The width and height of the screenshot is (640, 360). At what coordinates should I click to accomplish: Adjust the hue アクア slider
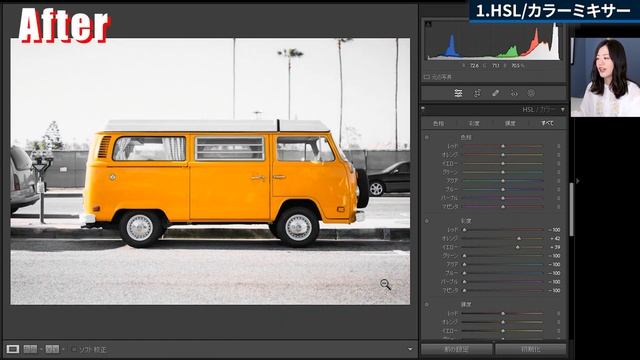(503, 181)
